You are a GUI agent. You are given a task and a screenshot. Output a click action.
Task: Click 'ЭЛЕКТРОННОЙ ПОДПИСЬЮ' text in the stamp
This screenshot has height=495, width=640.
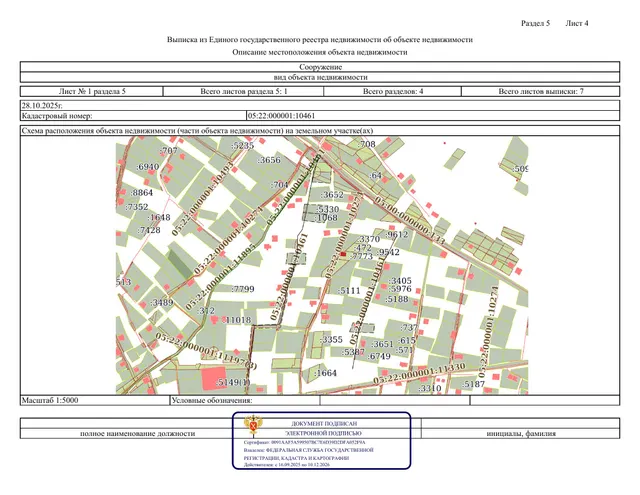point(323,433)
